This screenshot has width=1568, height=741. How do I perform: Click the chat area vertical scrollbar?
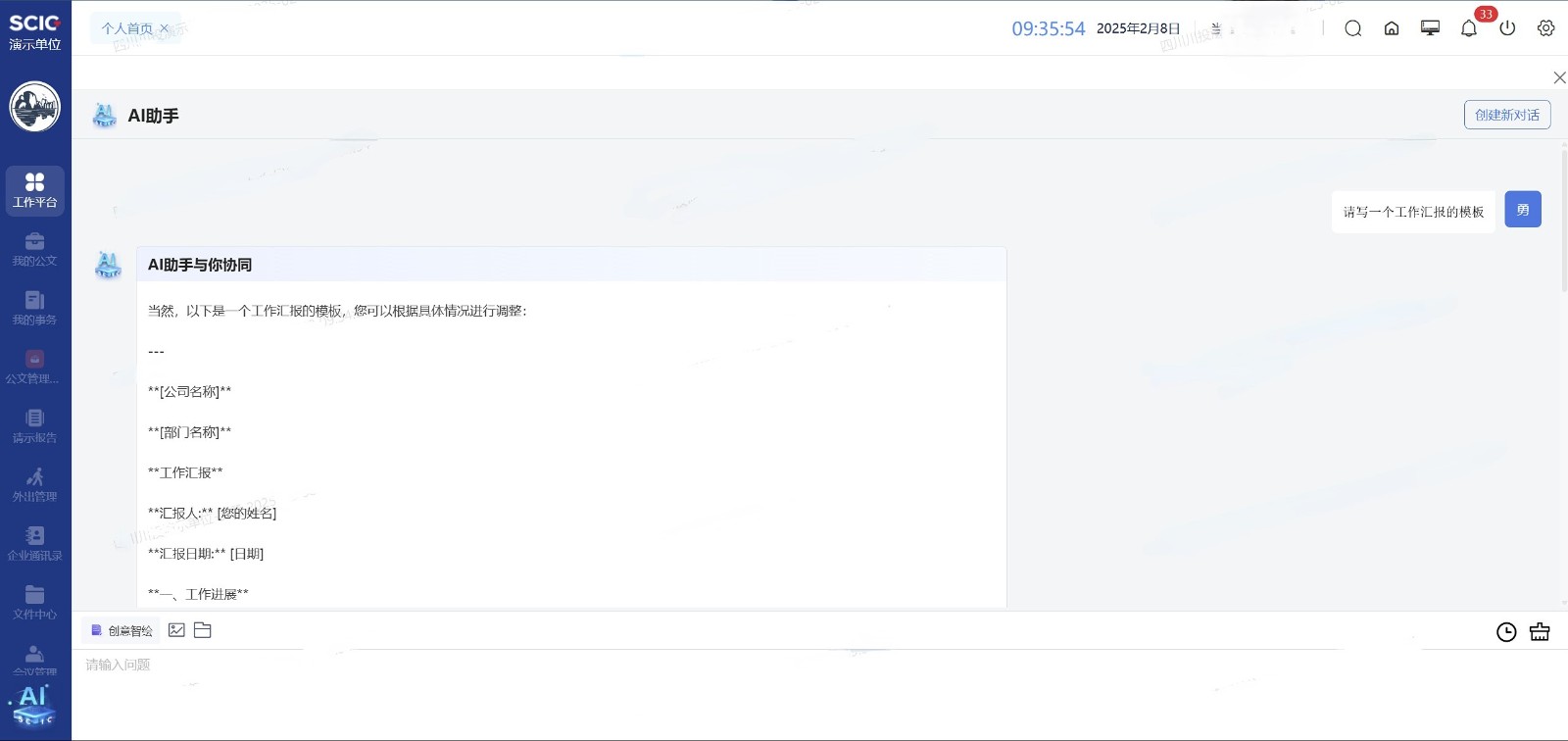point(1563,221)
